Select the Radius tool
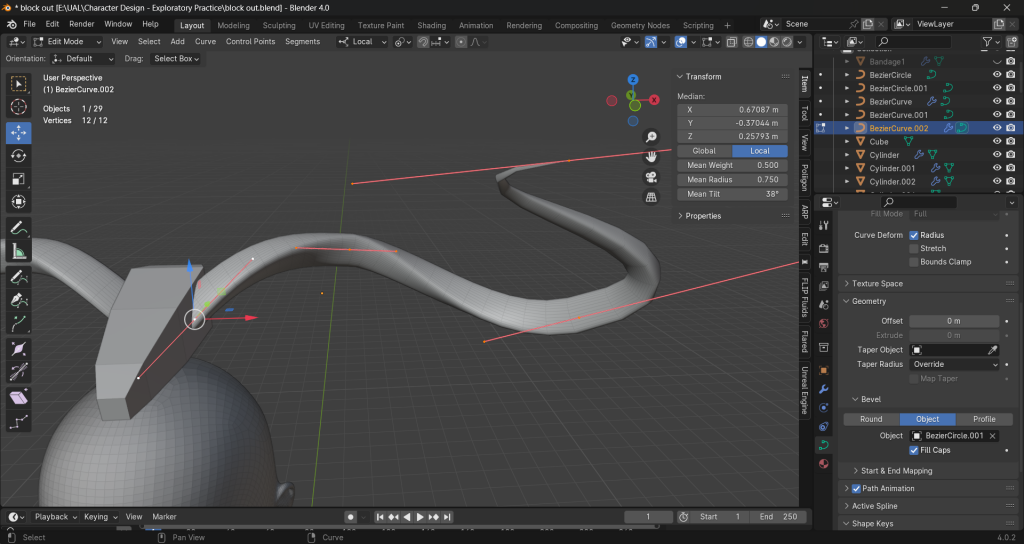 (x=18, y=349)
